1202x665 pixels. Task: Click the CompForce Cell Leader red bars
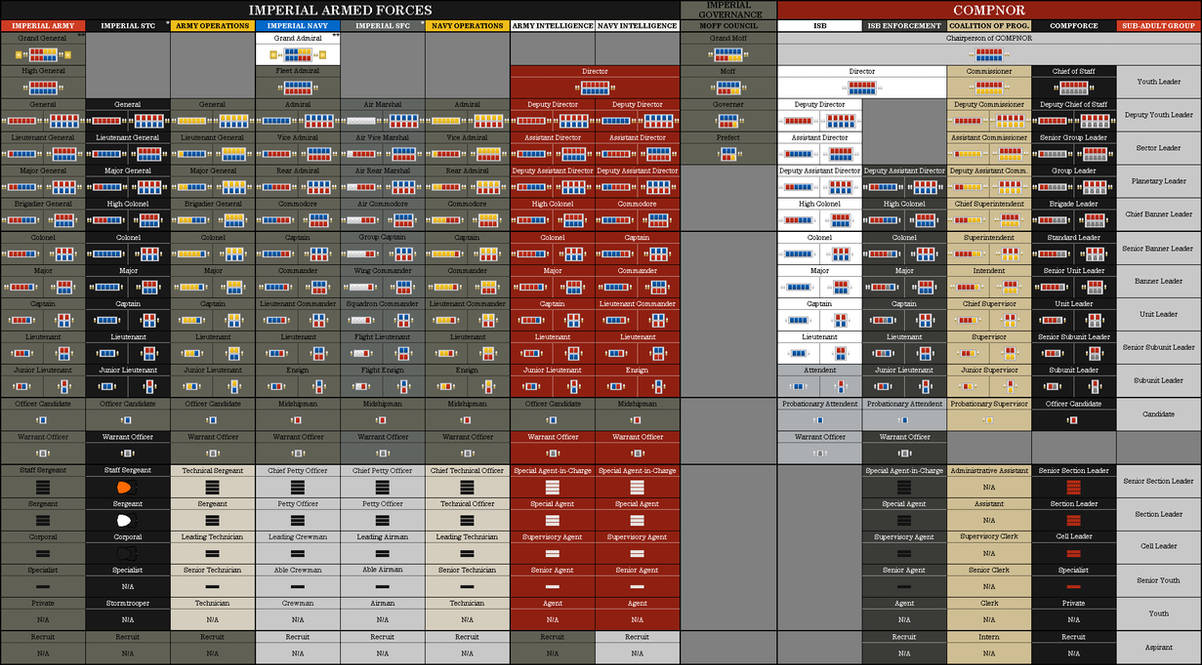[1074, 553]
